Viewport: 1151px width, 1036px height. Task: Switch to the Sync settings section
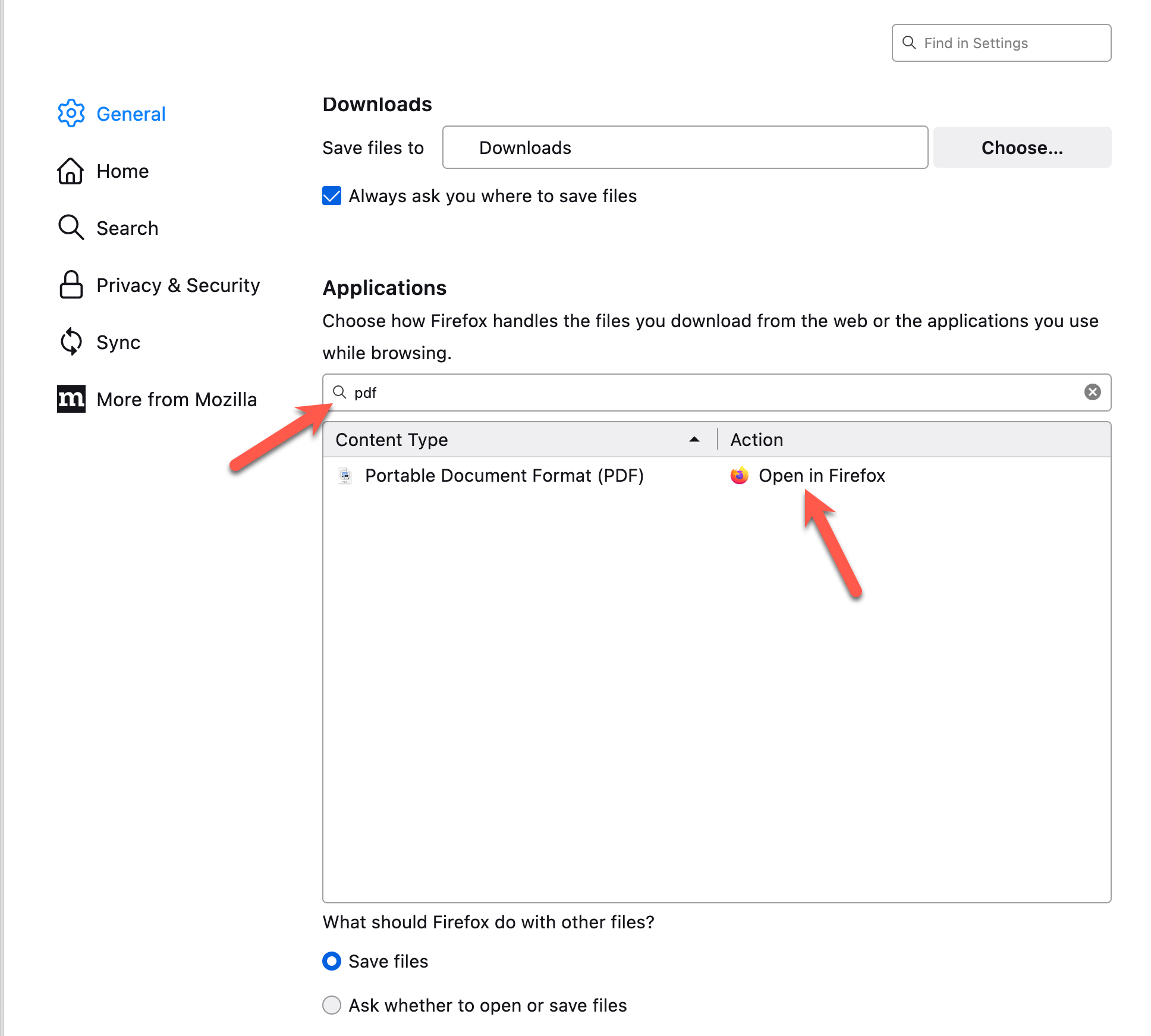click(118, 342)
